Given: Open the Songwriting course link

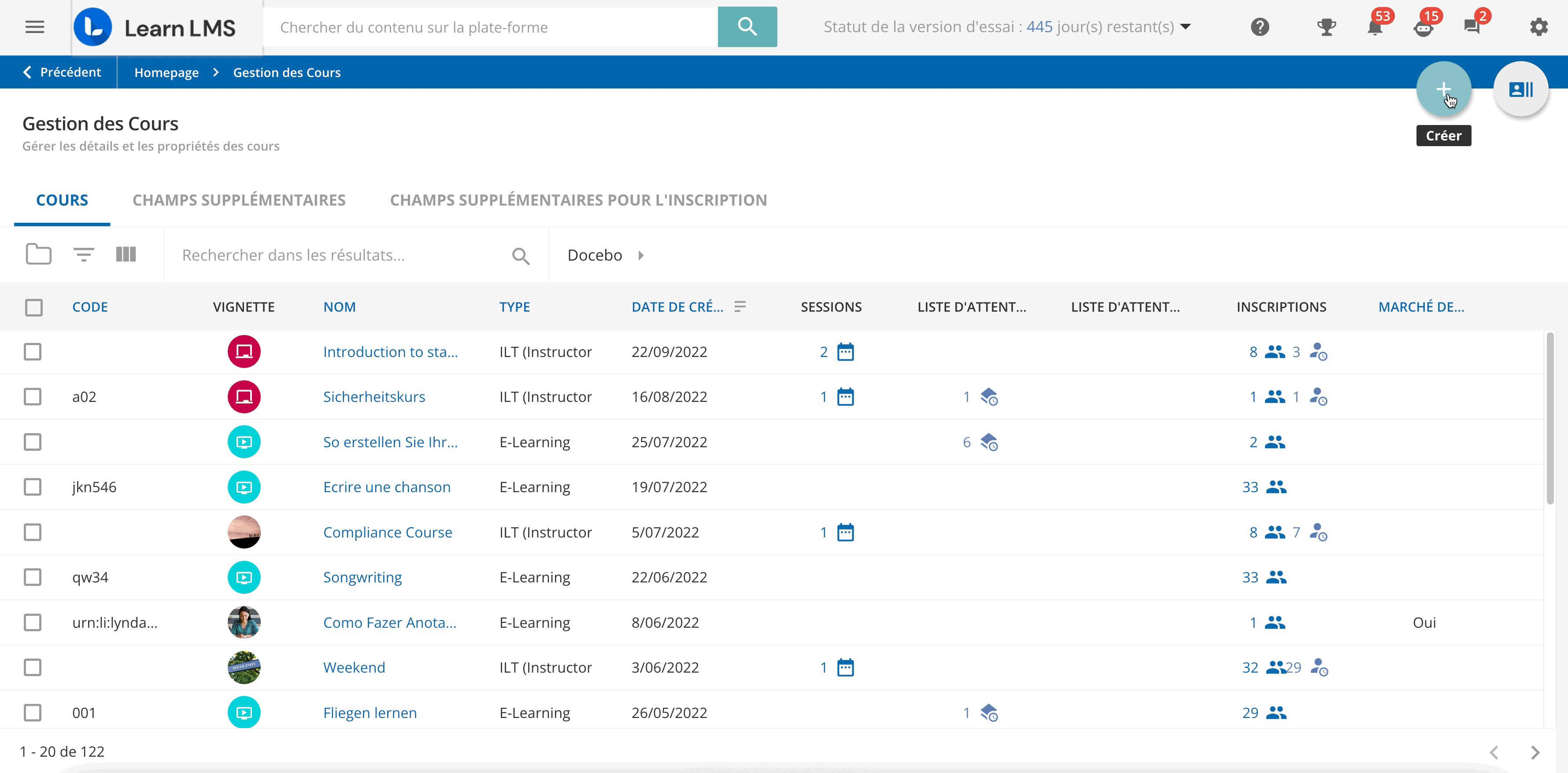Looking at the screenshot, I should tap(362, 577).
